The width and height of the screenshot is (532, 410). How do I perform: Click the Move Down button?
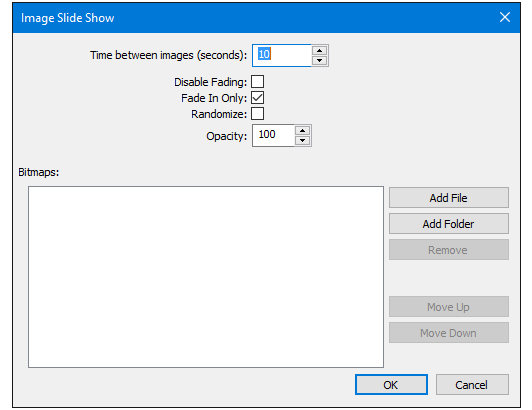(x=449, y=333)
